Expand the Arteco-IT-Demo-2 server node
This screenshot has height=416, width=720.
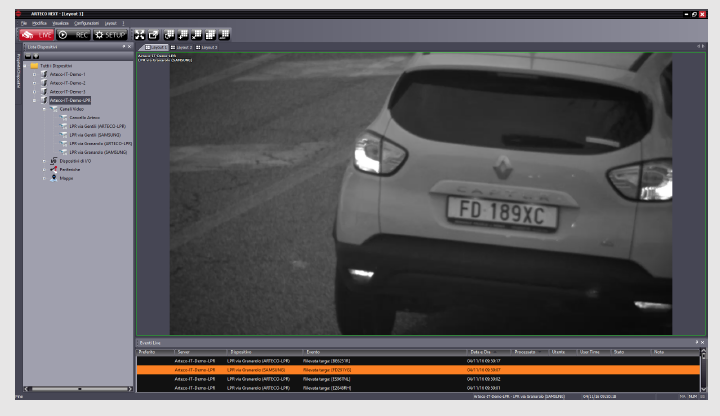click(x=34, y=83)
